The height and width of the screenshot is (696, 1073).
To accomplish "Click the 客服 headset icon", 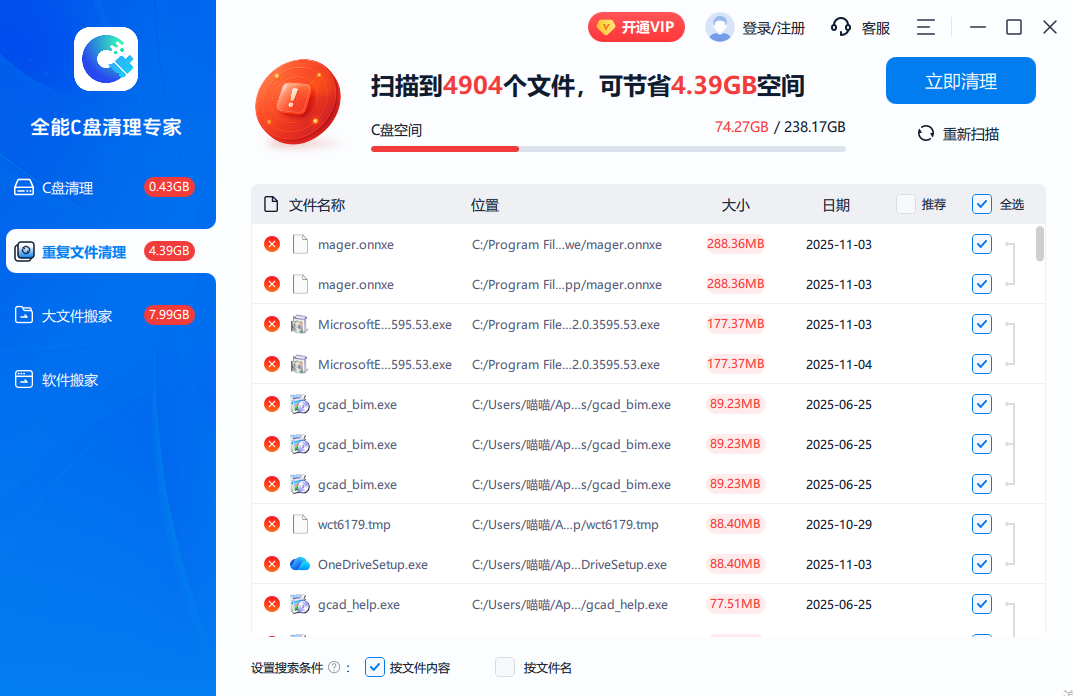I will (x=843, y=27).
